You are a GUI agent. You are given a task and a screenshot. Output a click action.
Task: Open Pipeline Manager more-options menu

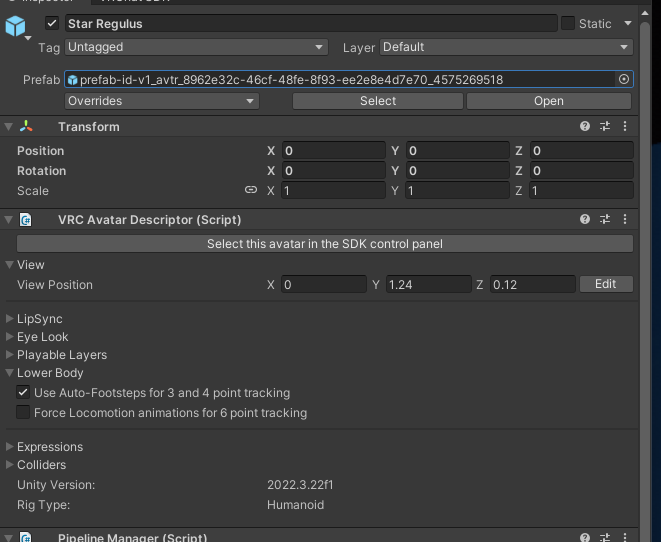click(625, 537)
